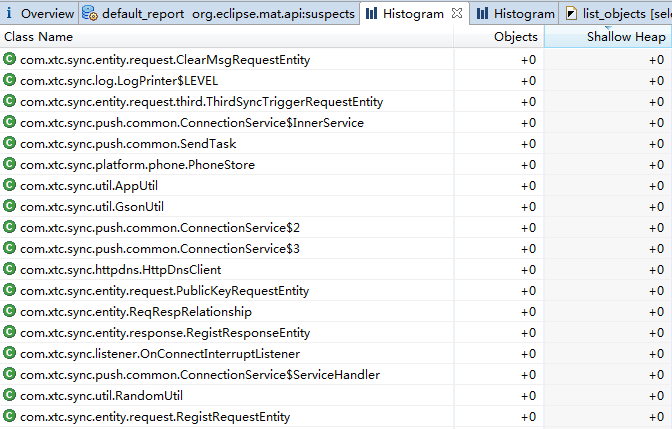Click Shallow Heap value of SendTask row
Image resolution: width=672 pixels, height=429 pixels.
tap(657, 144)
